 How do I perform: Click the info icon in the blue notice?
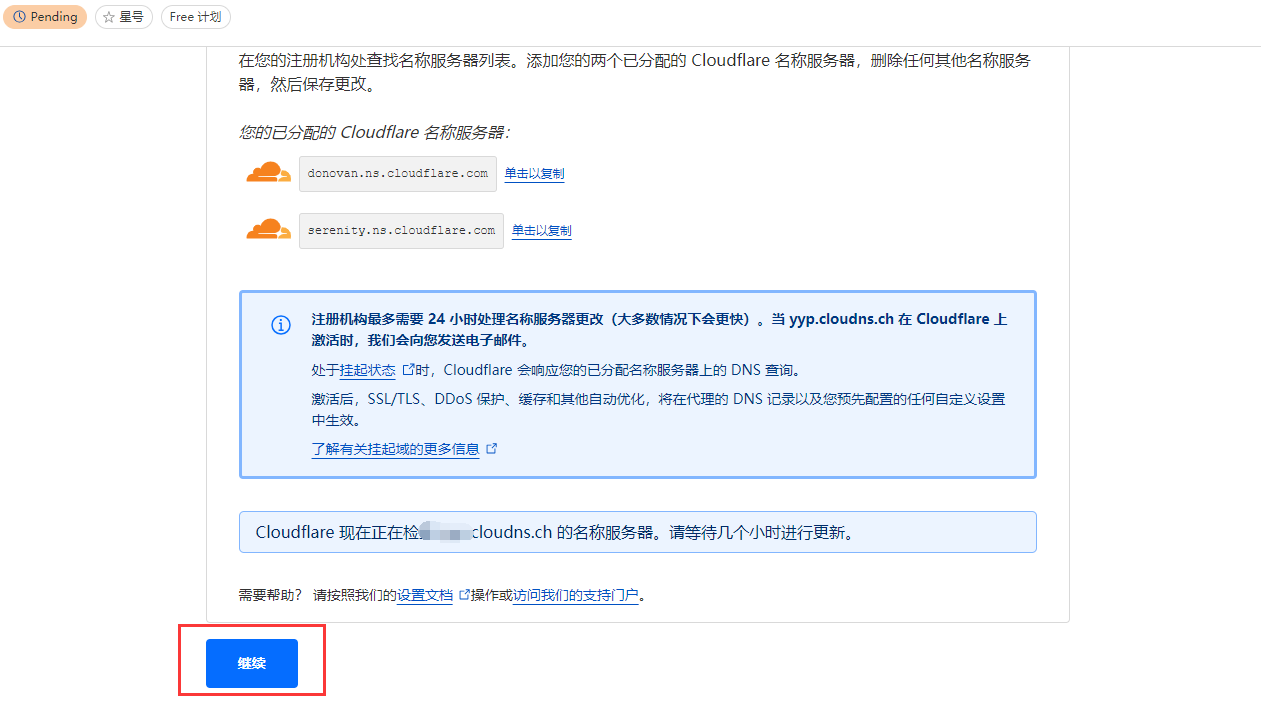[x=281, y=325]
